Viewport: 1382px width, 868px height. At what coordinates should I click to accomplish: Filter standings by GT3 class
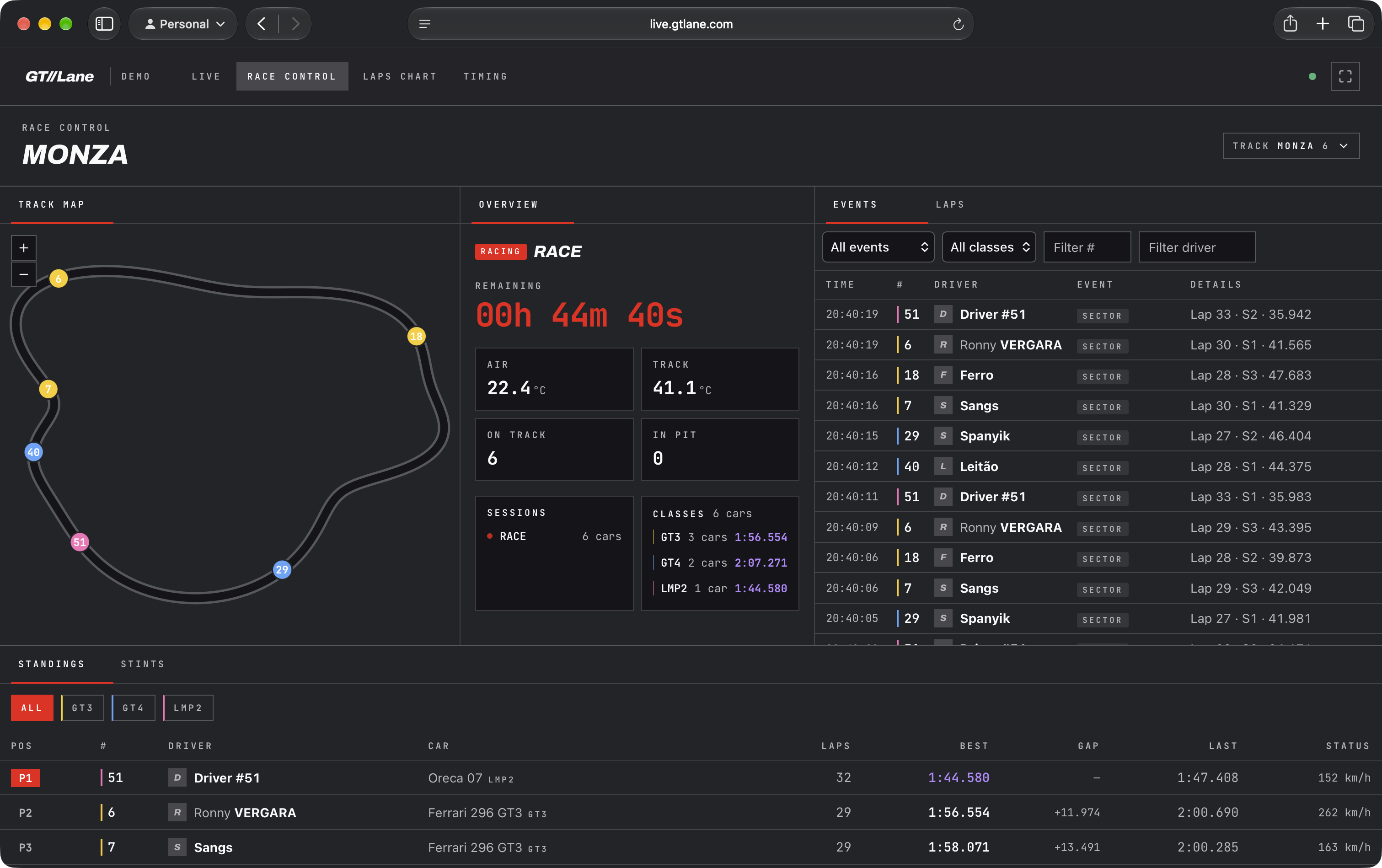click(x=83, y=708)
